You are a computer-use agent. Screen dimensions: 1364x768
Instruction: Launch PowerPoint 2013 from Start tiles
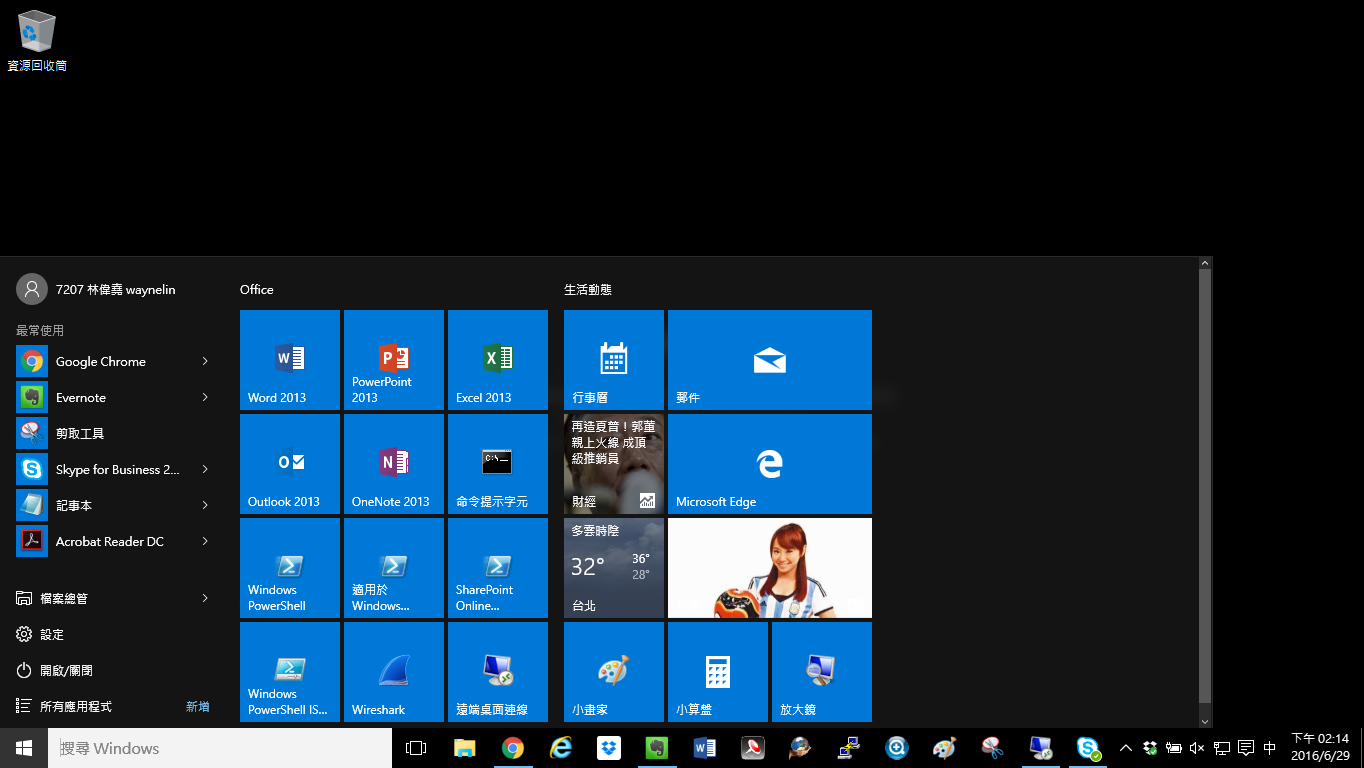coord(394,360)
